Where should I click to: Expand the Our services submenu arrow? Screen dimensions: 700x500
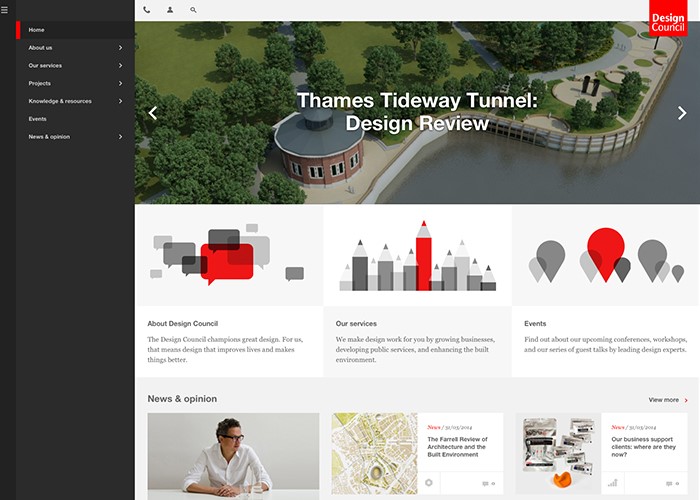pyautogui.click(x=121, y=66)
